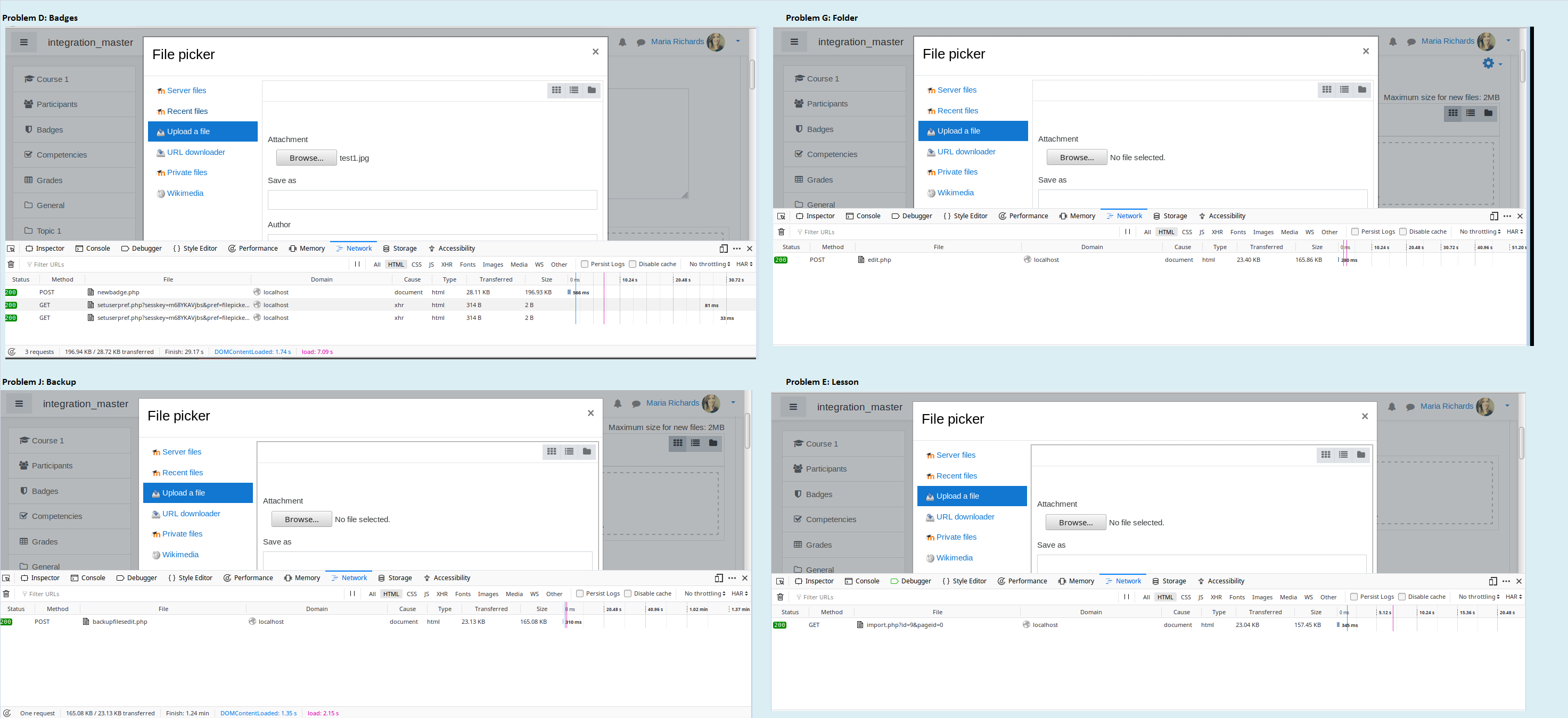Screen dimensions: 1568x718
Task: Select list view icon in Folder file picker
Action: 1344,89
